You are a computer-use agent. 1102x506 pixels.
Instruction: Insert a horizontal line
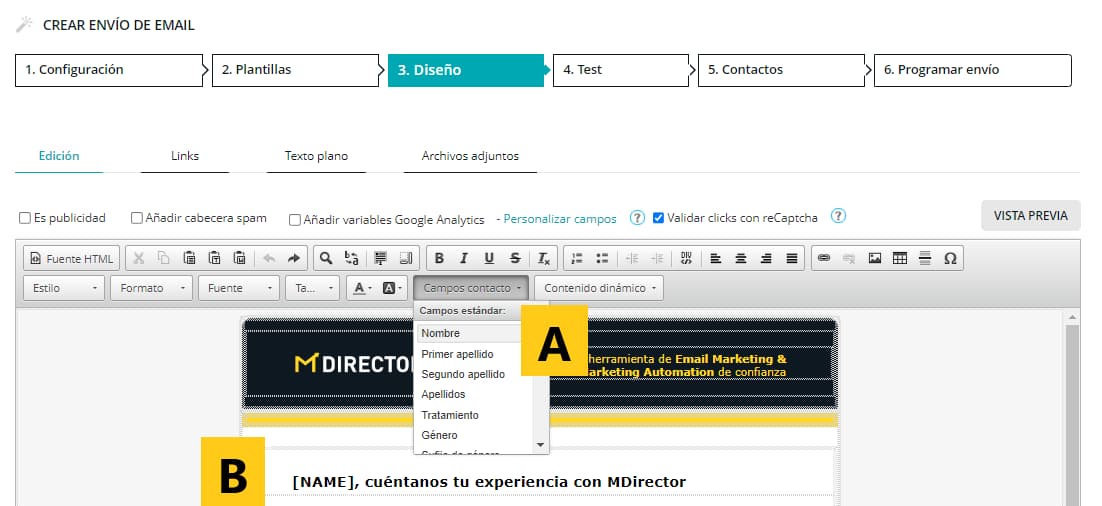tap(925, 259)
